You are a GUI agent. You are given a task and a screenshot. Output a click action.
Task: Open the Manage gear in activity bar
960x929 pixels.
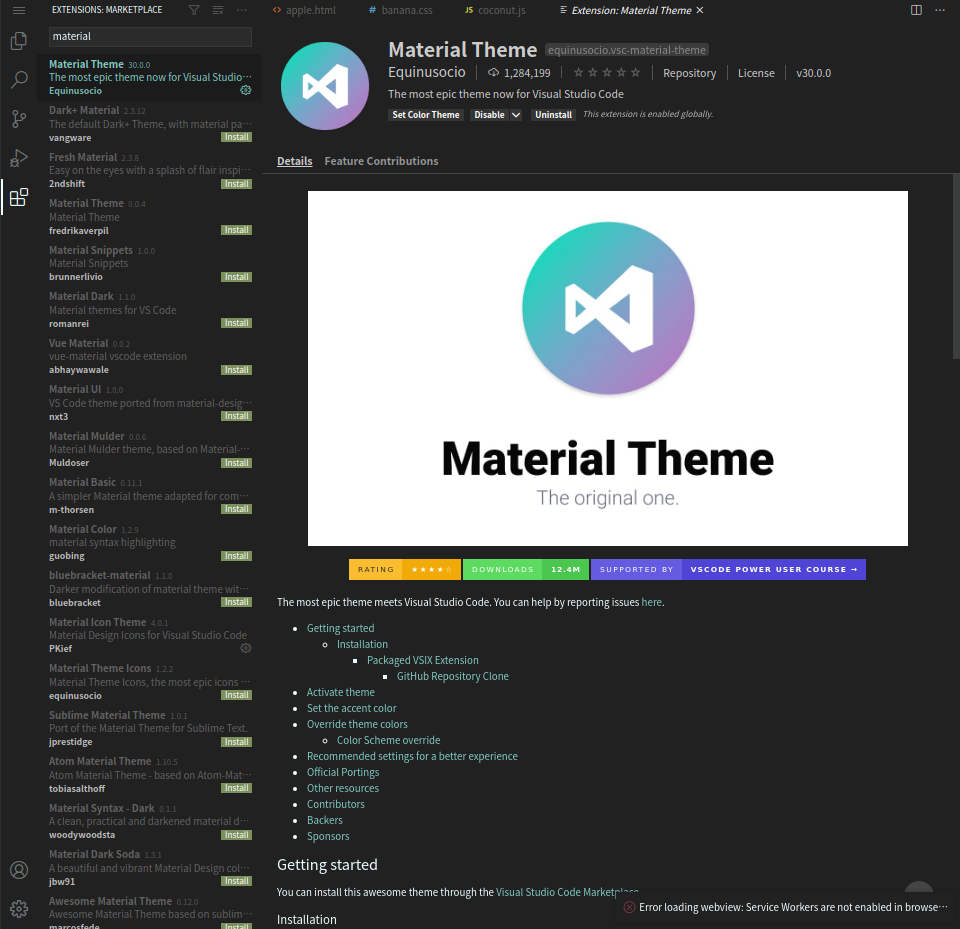pos(19,909)
